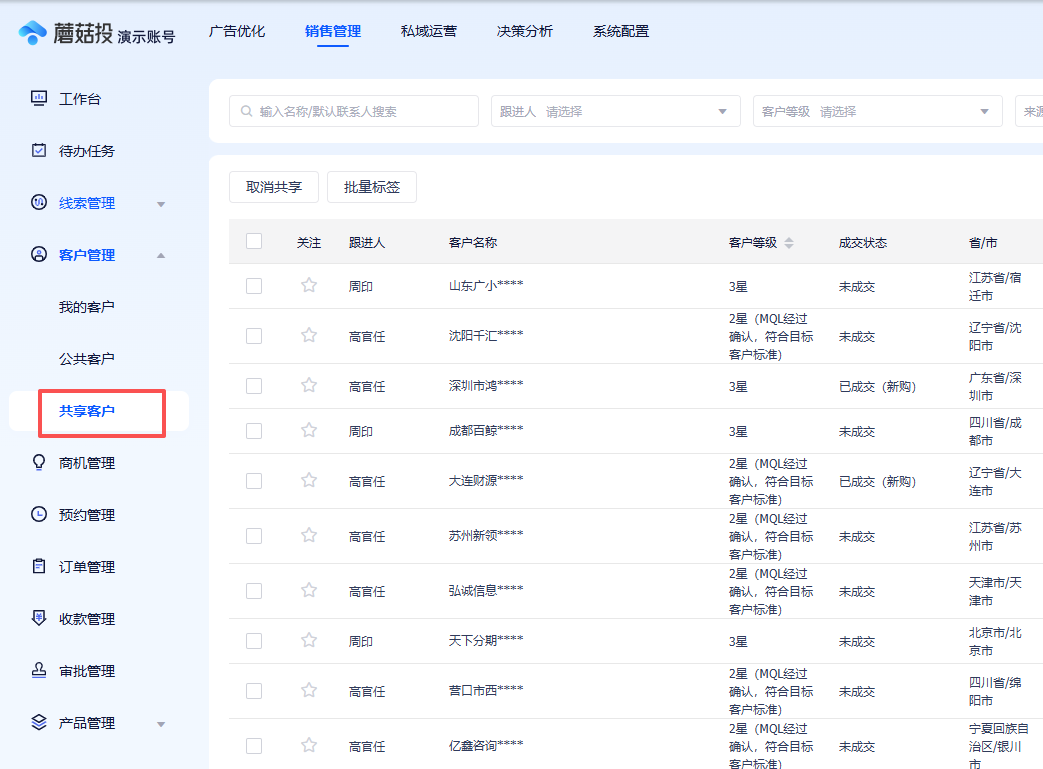1043x769 pixels.
Task: Click the 批量标签 batch label button
Action: click(371, 186)
